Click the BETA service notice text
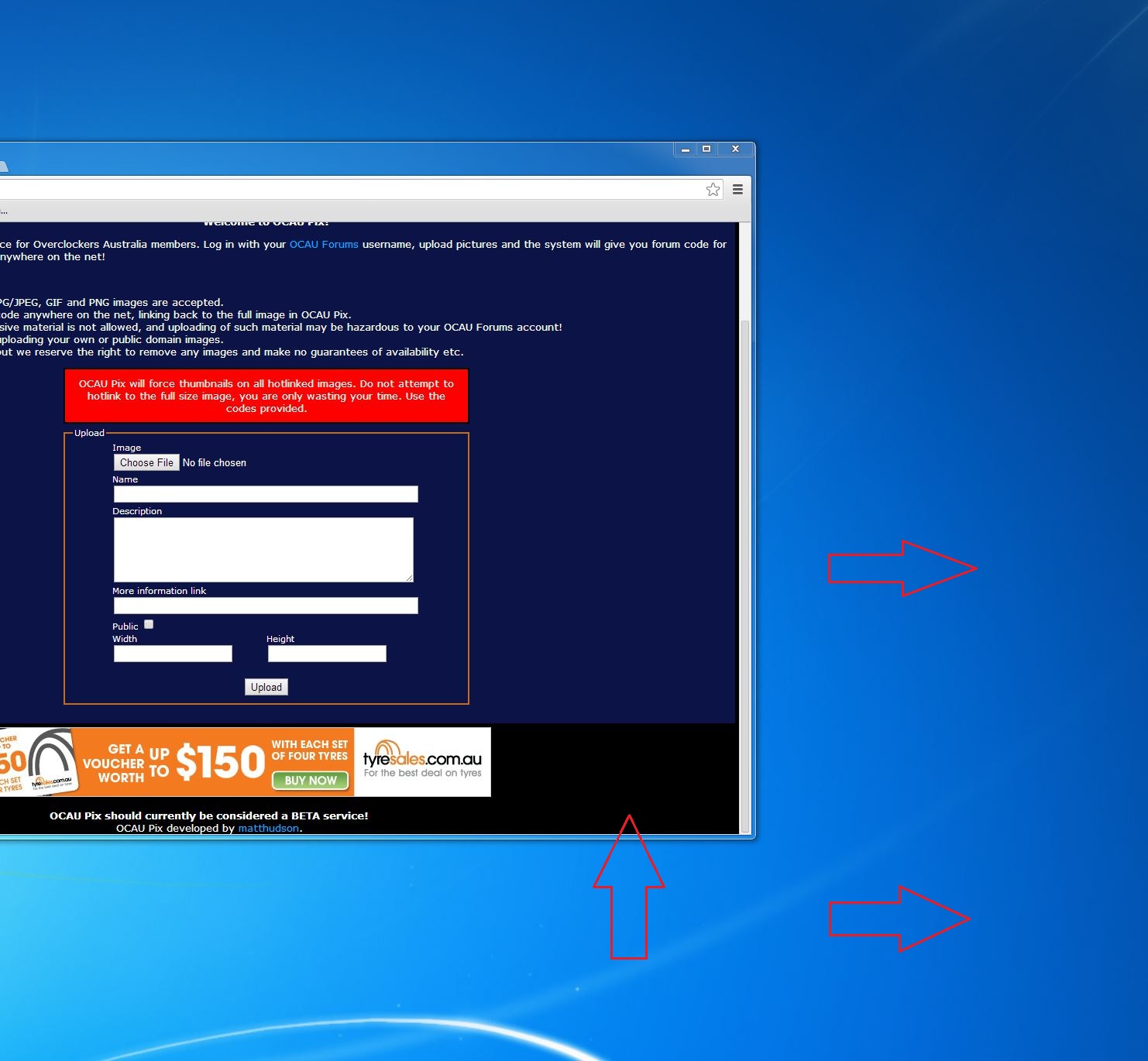Image resolution: width=1148 pixels, height=1061 pixels. tap(209, 815)
